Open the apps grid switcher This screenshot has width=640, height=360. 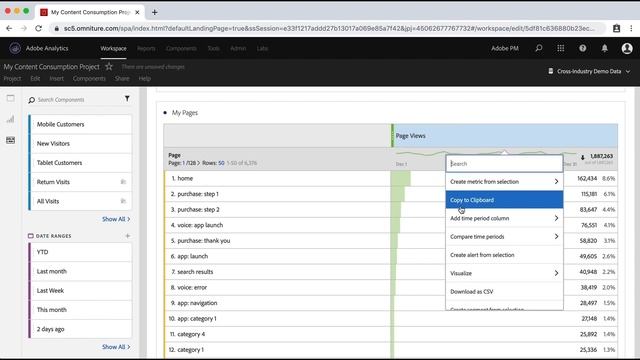coord(561,48)
